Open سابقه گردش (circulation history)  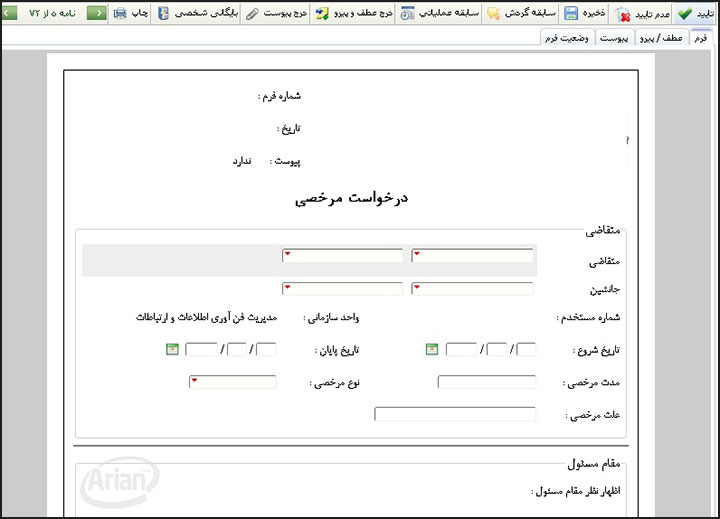coord(521,13)
